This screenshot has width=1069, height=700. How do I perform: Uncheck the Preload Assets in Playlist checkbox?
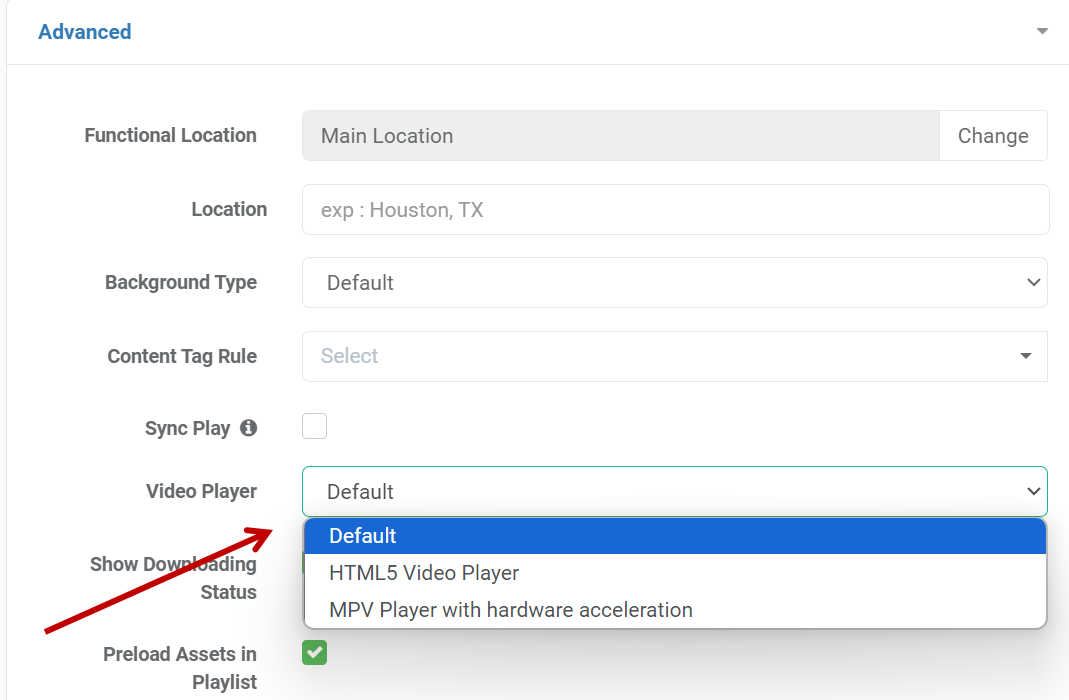pos(315,653)
